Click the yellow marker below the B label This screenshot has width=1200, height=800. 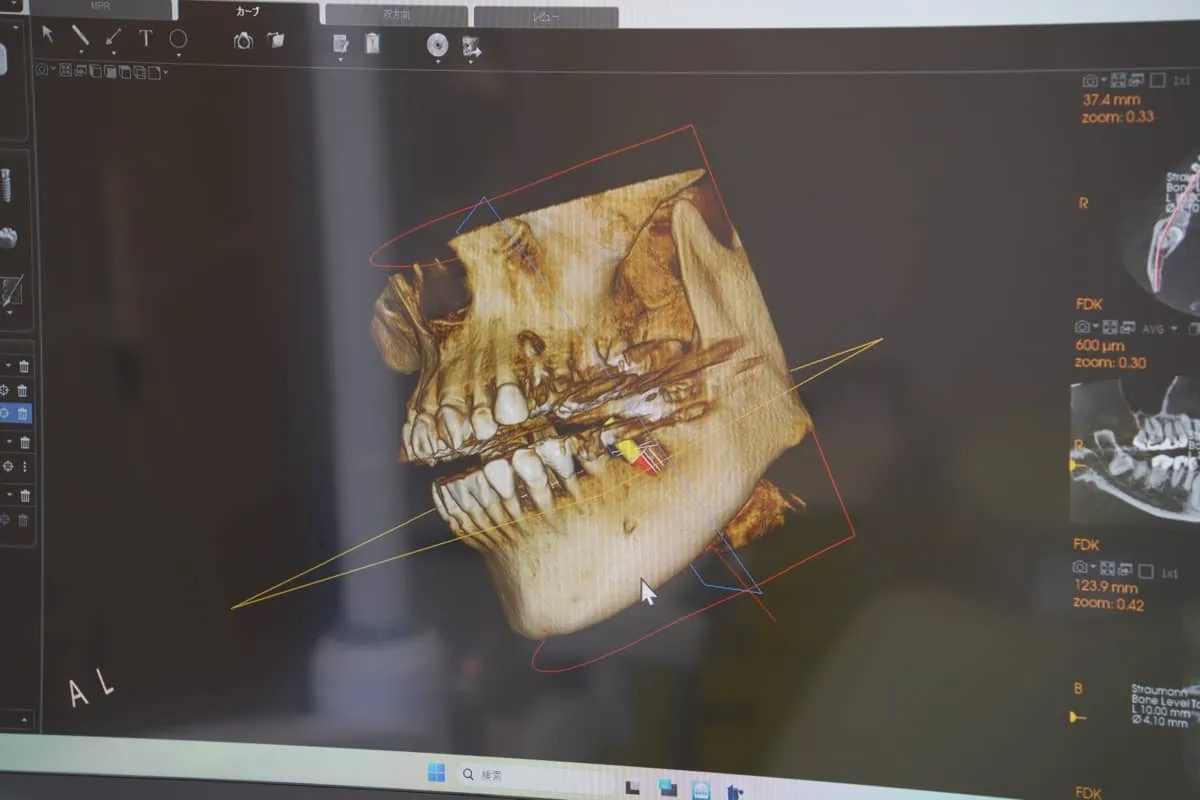click(1078, 717)
